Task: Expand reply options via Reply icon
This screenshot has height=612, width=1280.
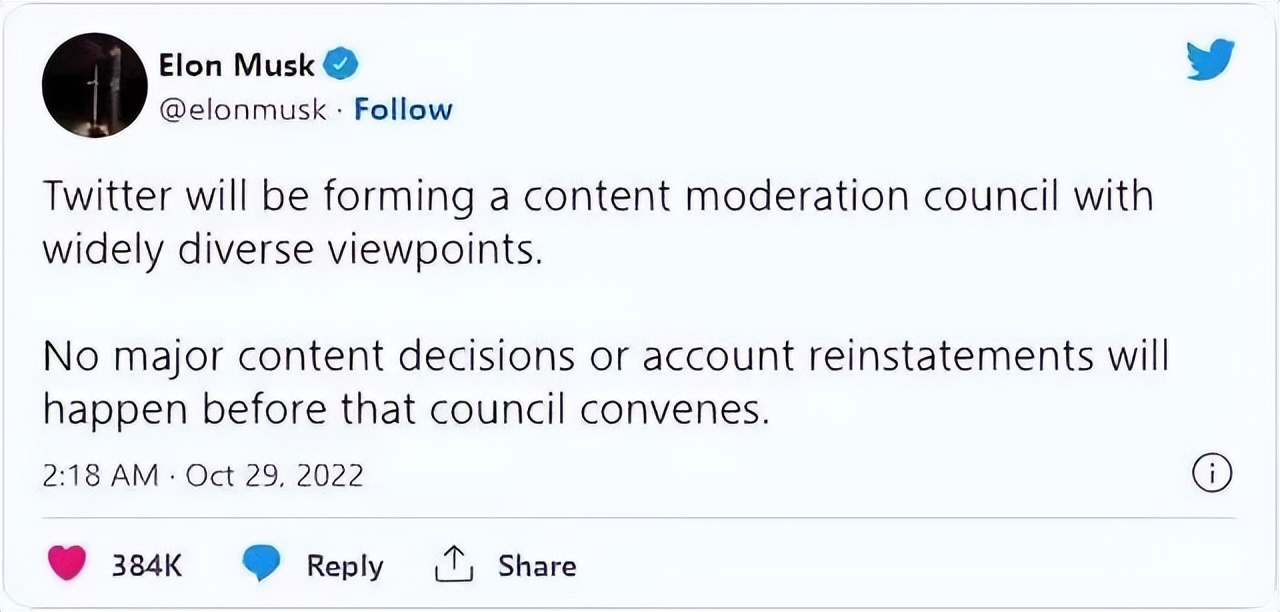Action: point(261,564)
